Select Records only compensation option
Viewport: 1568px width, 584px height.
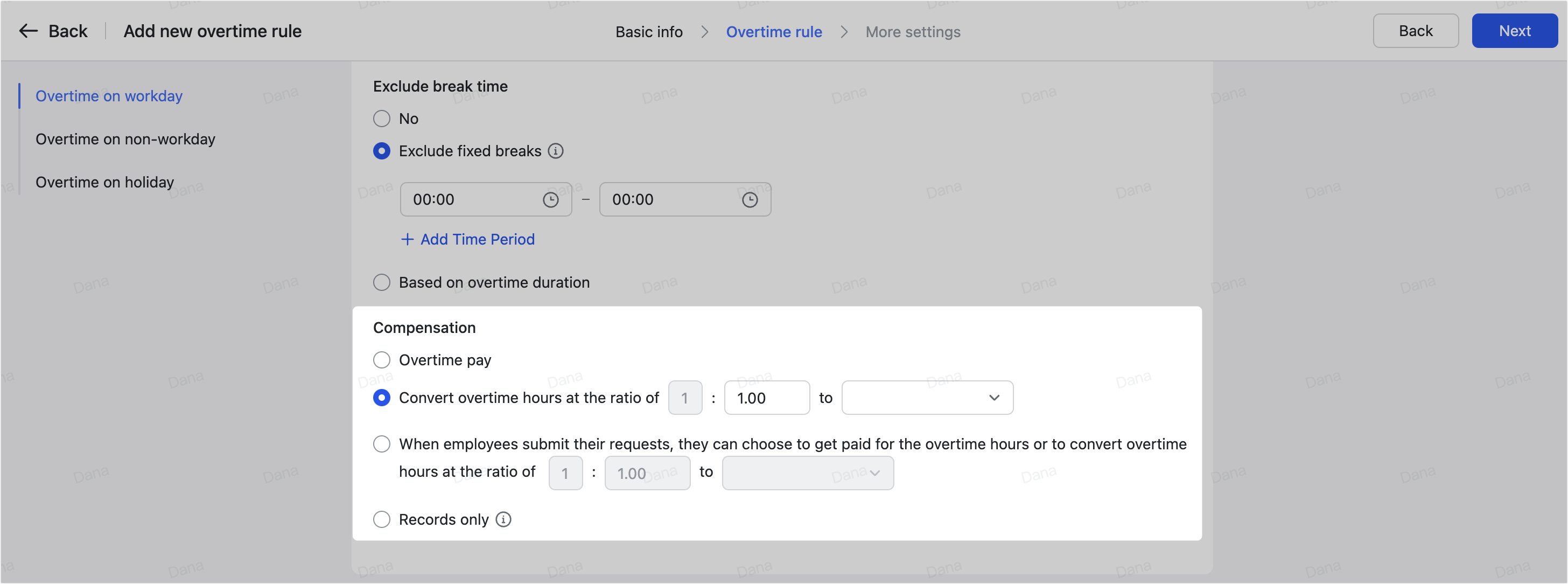click(382, 519)
